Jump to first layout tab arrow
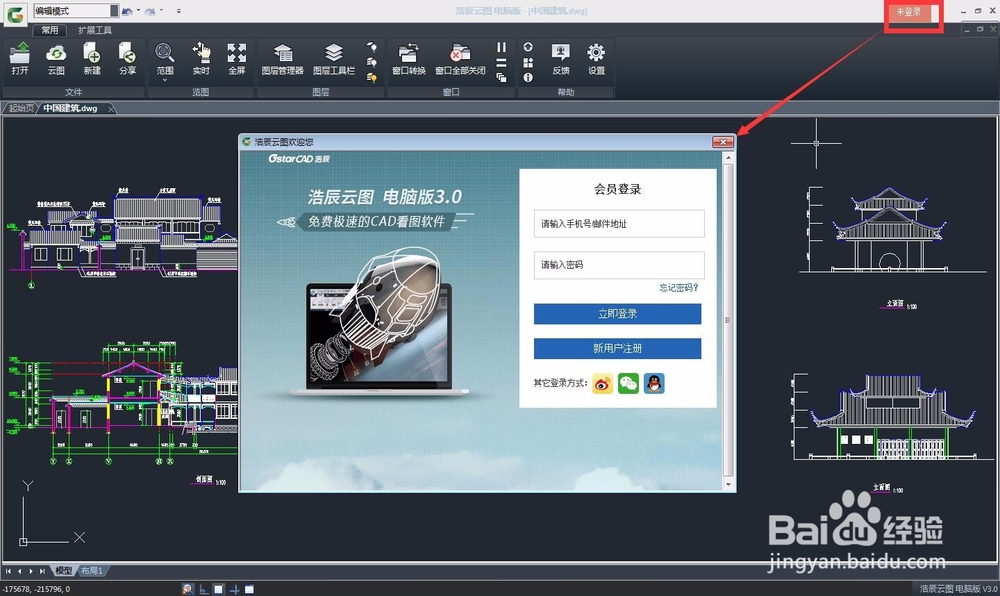 (x=8, y=571)
